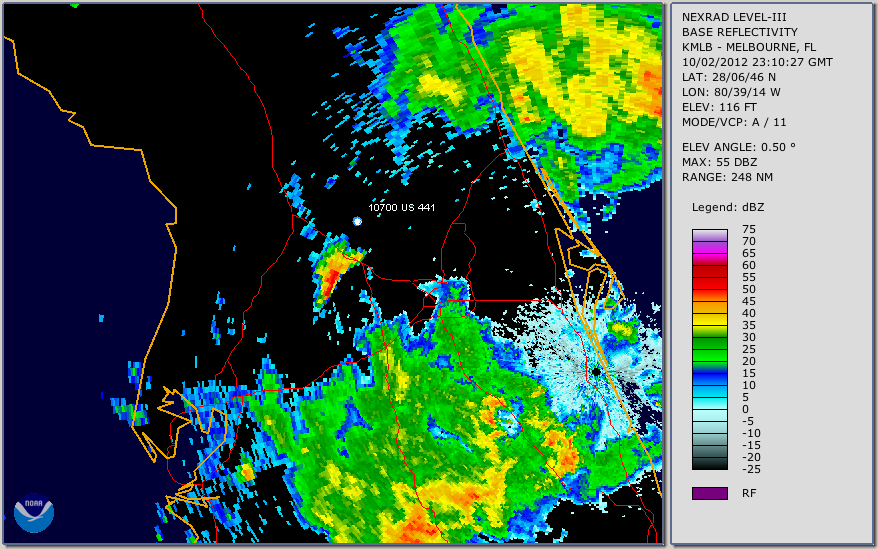Click 'NEXRAD LEVEL-III' header text
The width and height of the screenshot is (878, 549).
pyautogui.click(x=734, y=17)
